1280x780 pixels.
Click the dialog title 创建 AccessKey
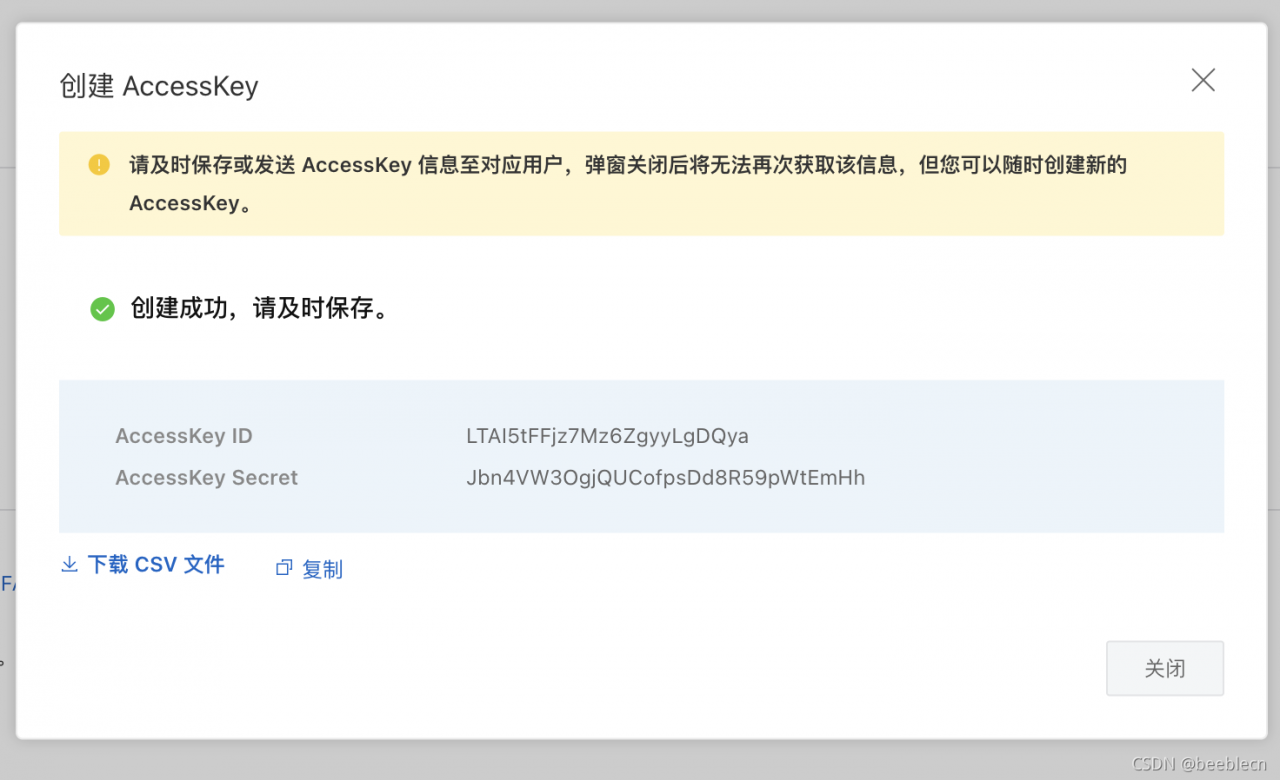[x=159, y=86]
